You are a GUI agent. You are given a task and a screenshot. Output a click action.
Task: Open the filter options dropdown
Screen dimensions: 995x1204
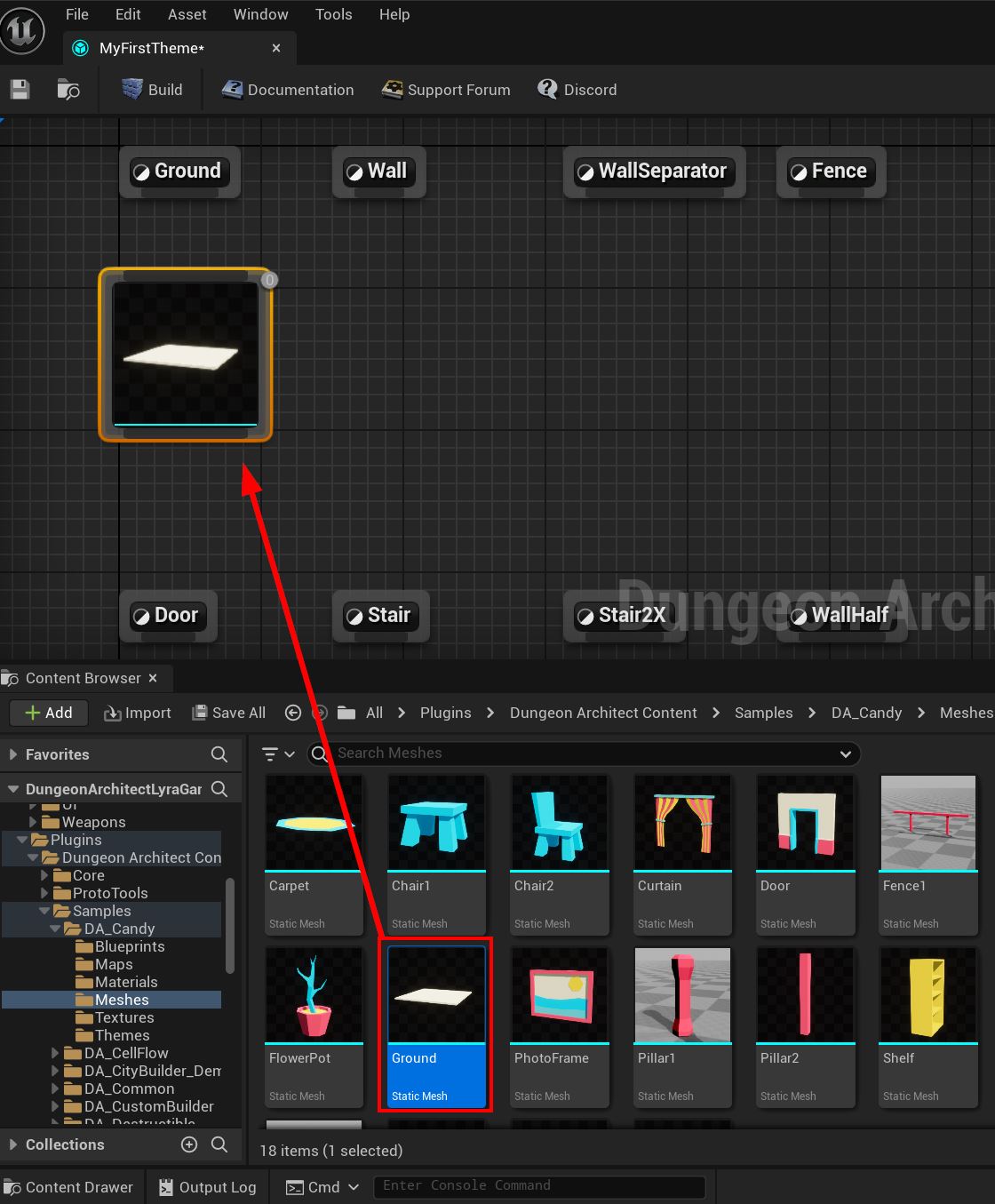(278, 753)
